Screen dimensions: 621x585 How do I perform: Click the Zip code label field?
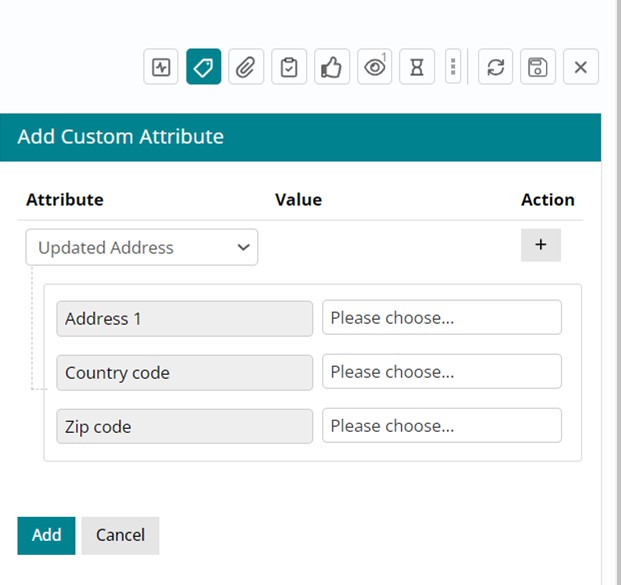185,427
